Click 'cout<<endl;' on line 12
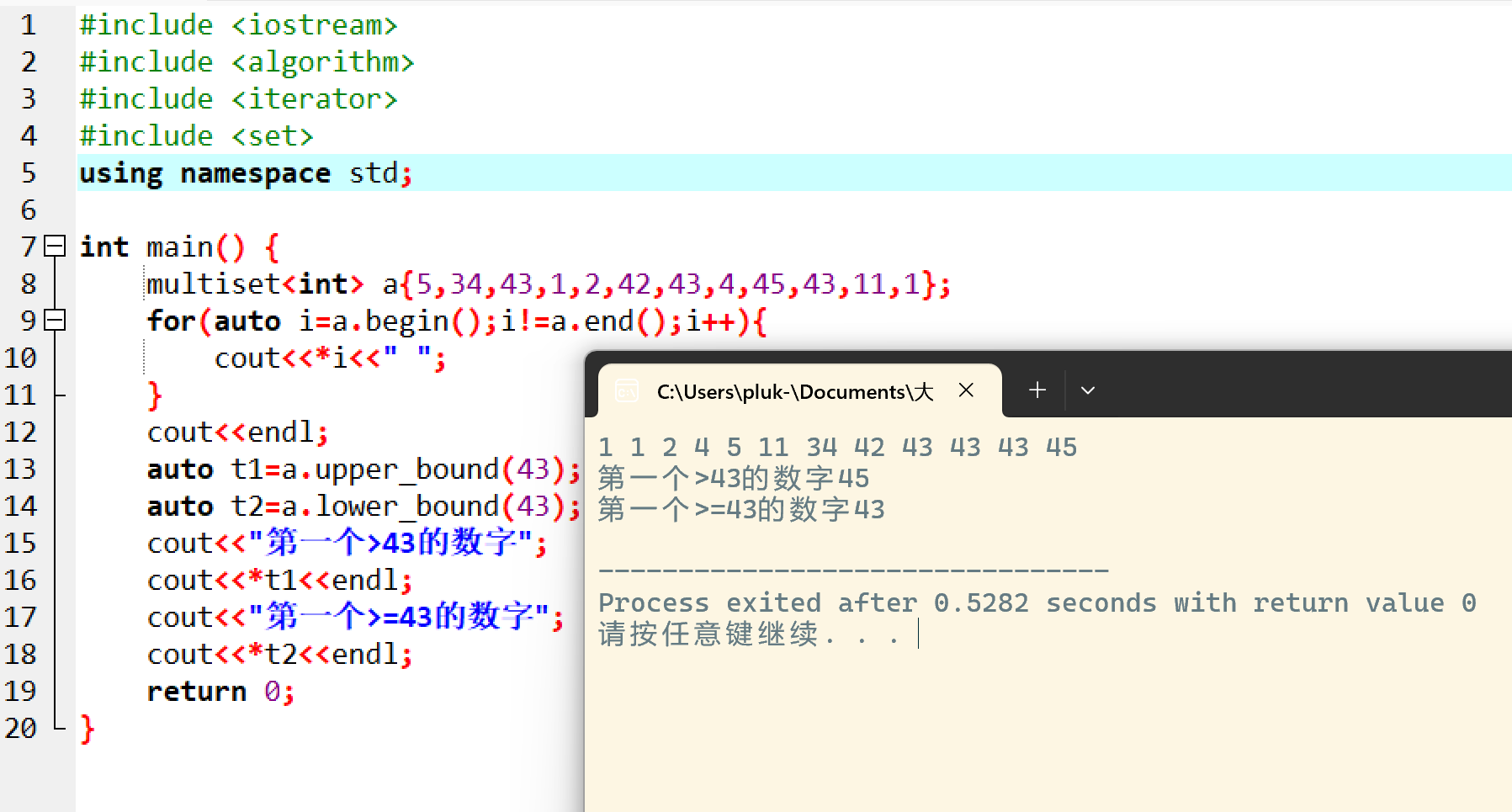This screenshot has height=812, width=1512. click(236, 432)
